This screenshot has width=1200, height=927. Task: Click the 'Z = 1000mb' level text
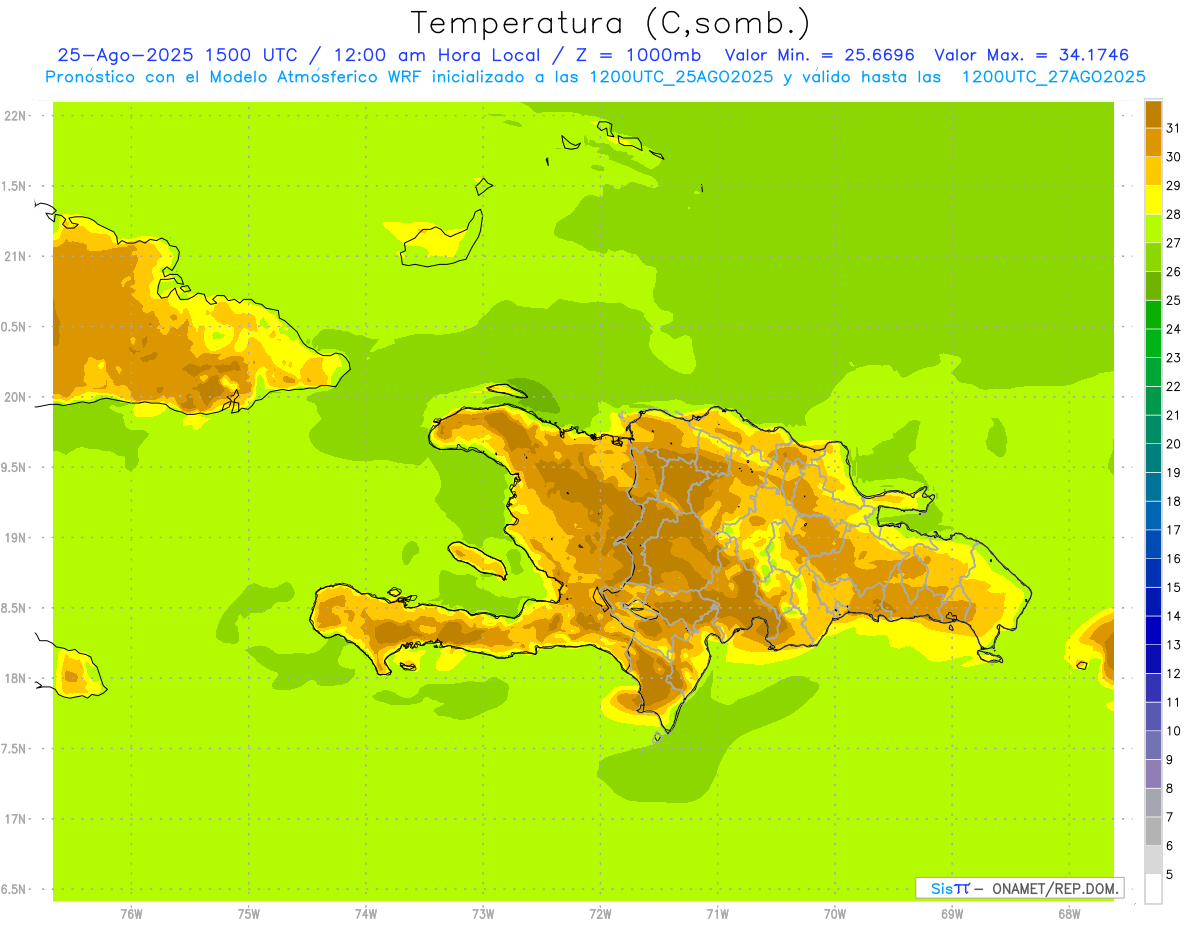click(638, 56)
